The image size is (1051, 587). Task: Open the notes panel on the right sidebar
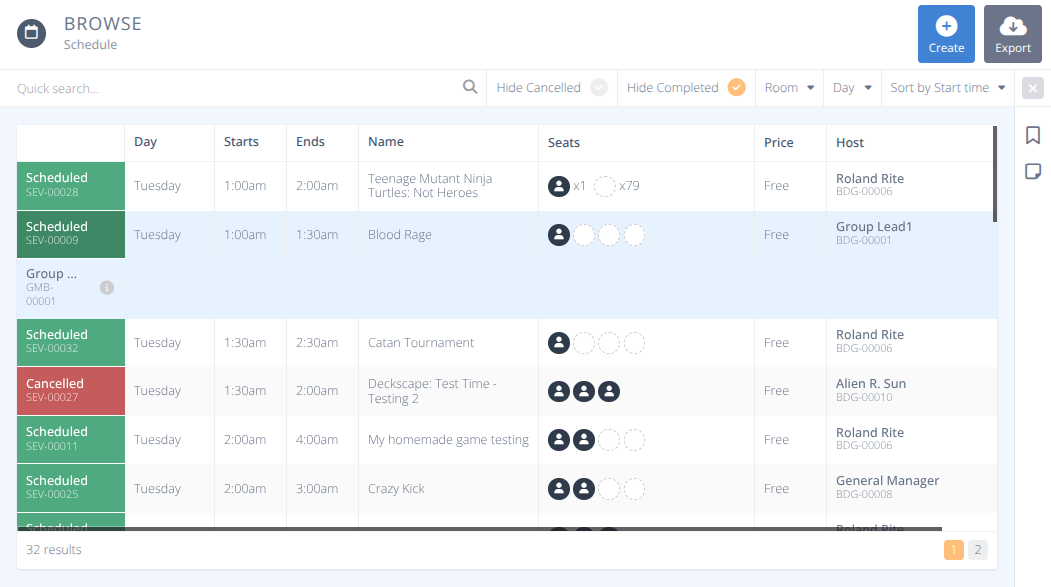(1033, 171)
